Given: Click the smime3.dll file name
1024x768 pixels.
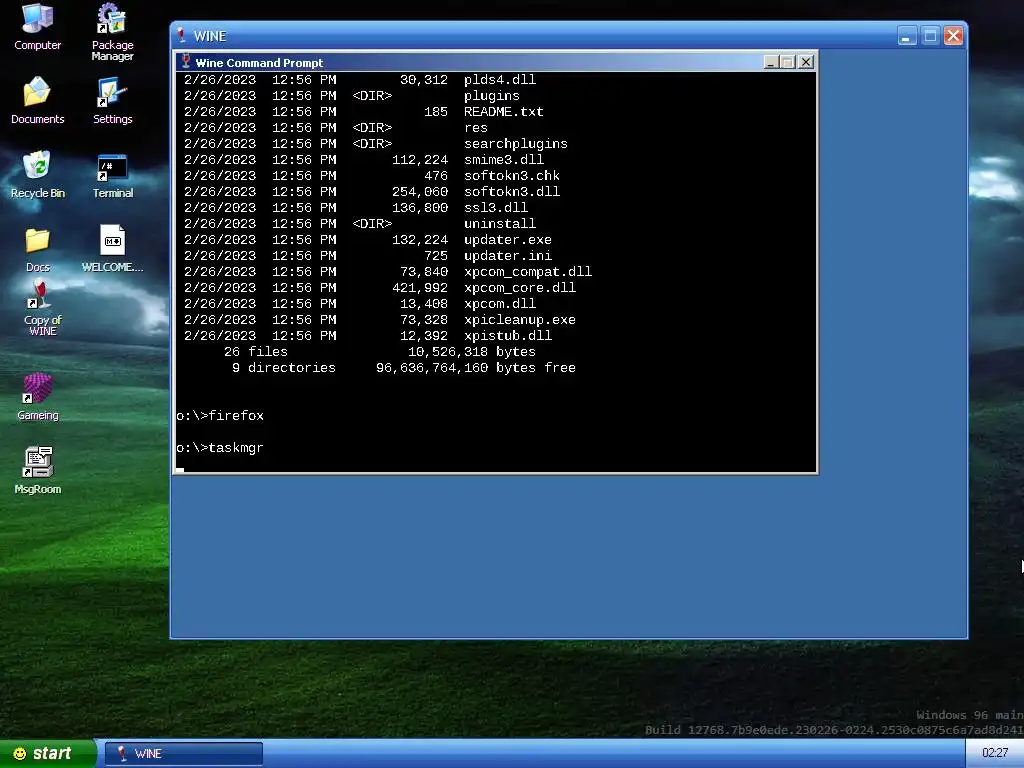Looking at the screenshot, I should [x=504, y=160].
